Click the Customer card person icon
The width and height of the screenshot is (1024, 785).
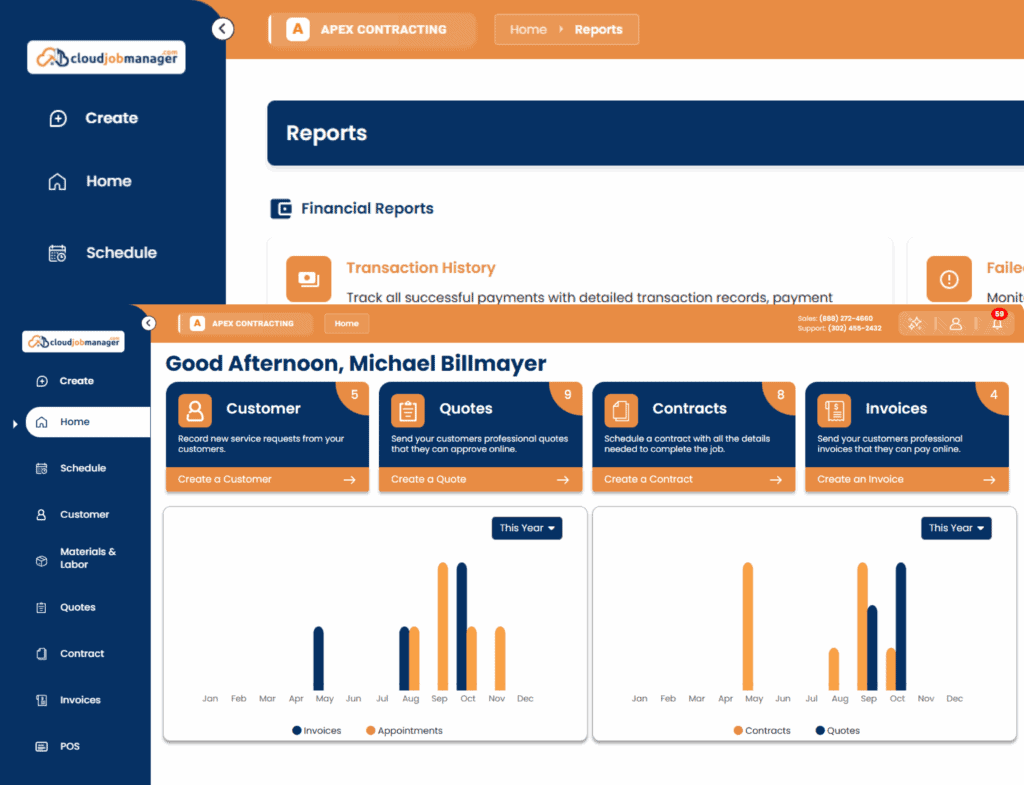tap(195, 410)
